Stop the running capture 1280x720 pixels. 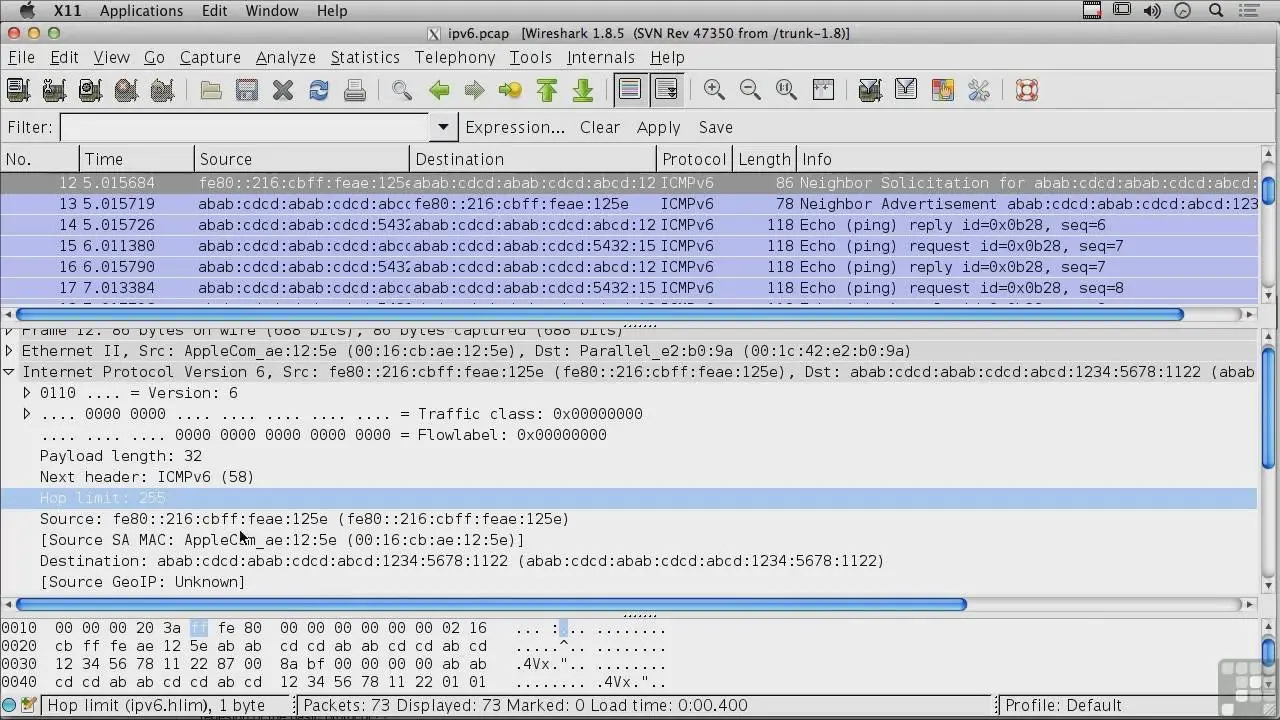click(126, 90)
